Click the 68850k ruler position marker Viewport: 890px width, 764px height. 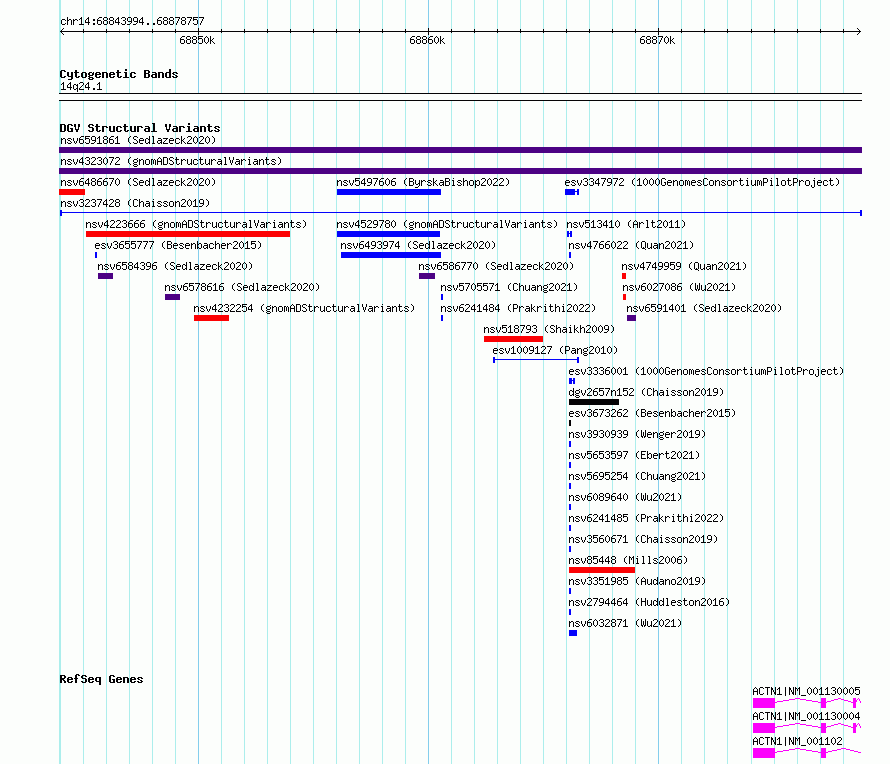point(197,40)
